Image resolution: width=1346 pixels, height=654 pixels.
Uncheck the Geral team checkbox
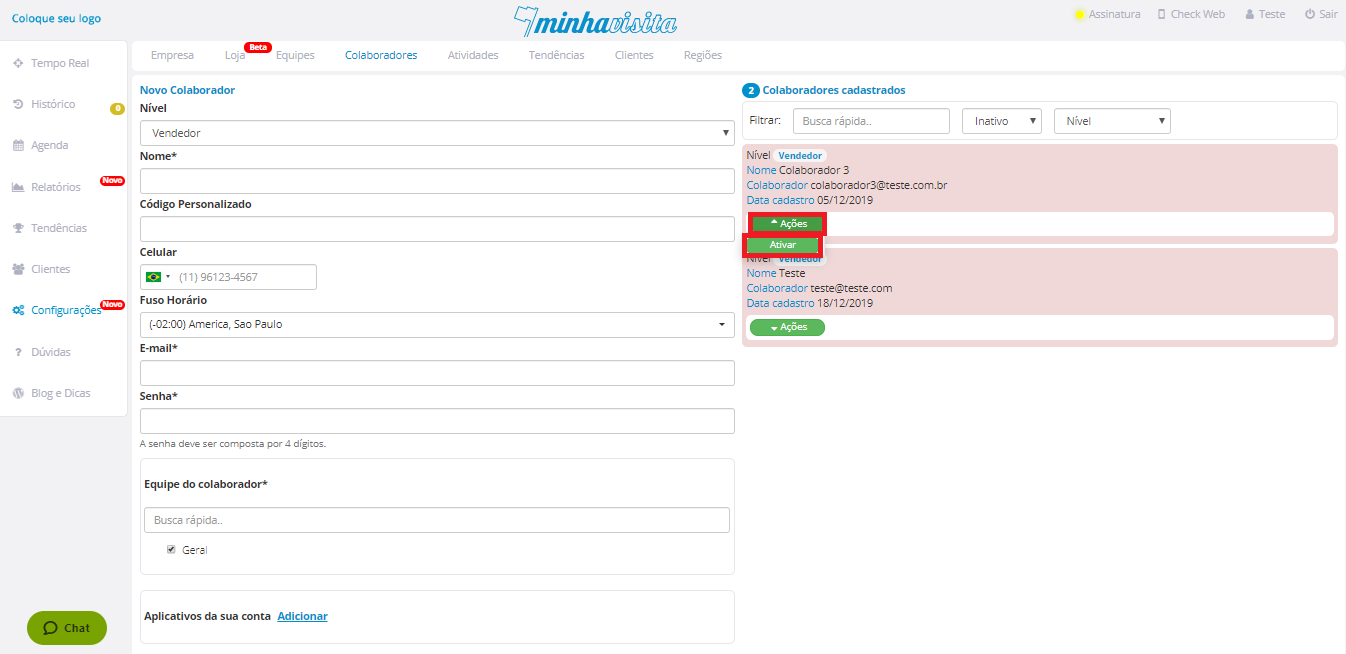click(x=171, y=549)
